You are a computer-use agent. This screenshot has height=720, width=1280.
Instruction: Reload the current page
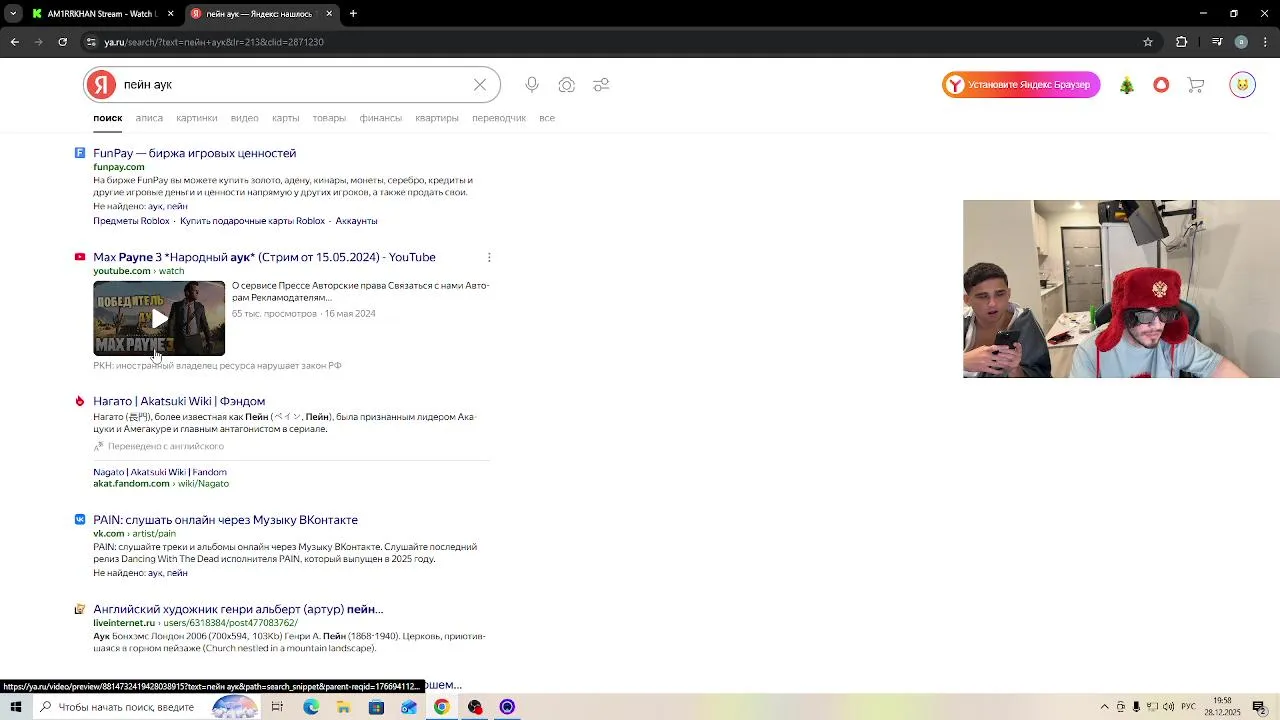click(63, 42)
